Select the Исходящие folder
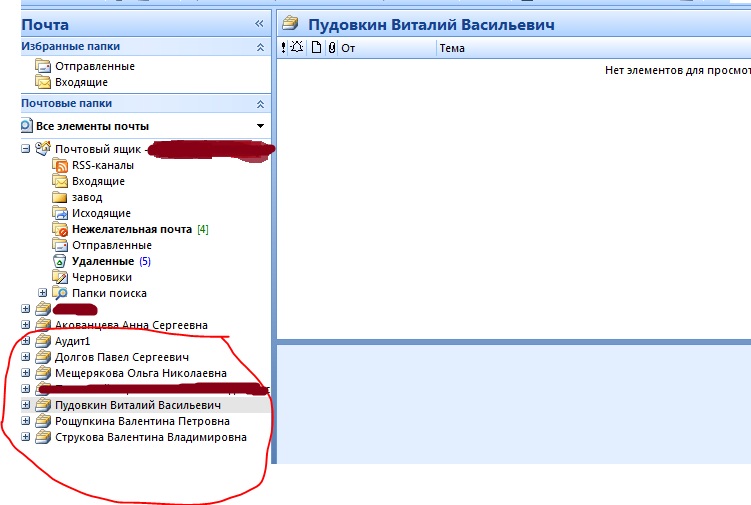The image size is (751, 505). click(x=101, y=213)
